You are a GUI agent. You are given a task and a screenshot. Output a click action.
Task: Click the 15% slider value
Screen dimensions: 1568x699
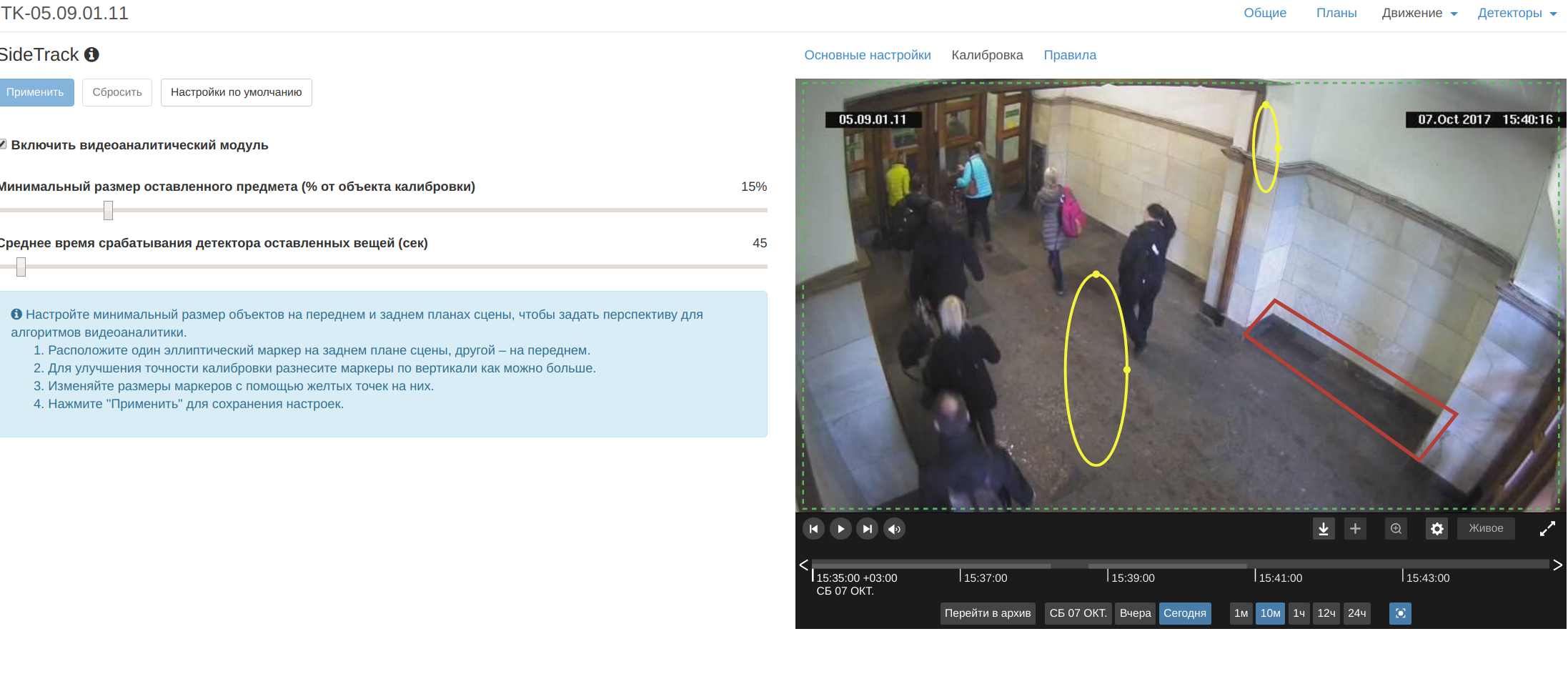pos(753,187)
